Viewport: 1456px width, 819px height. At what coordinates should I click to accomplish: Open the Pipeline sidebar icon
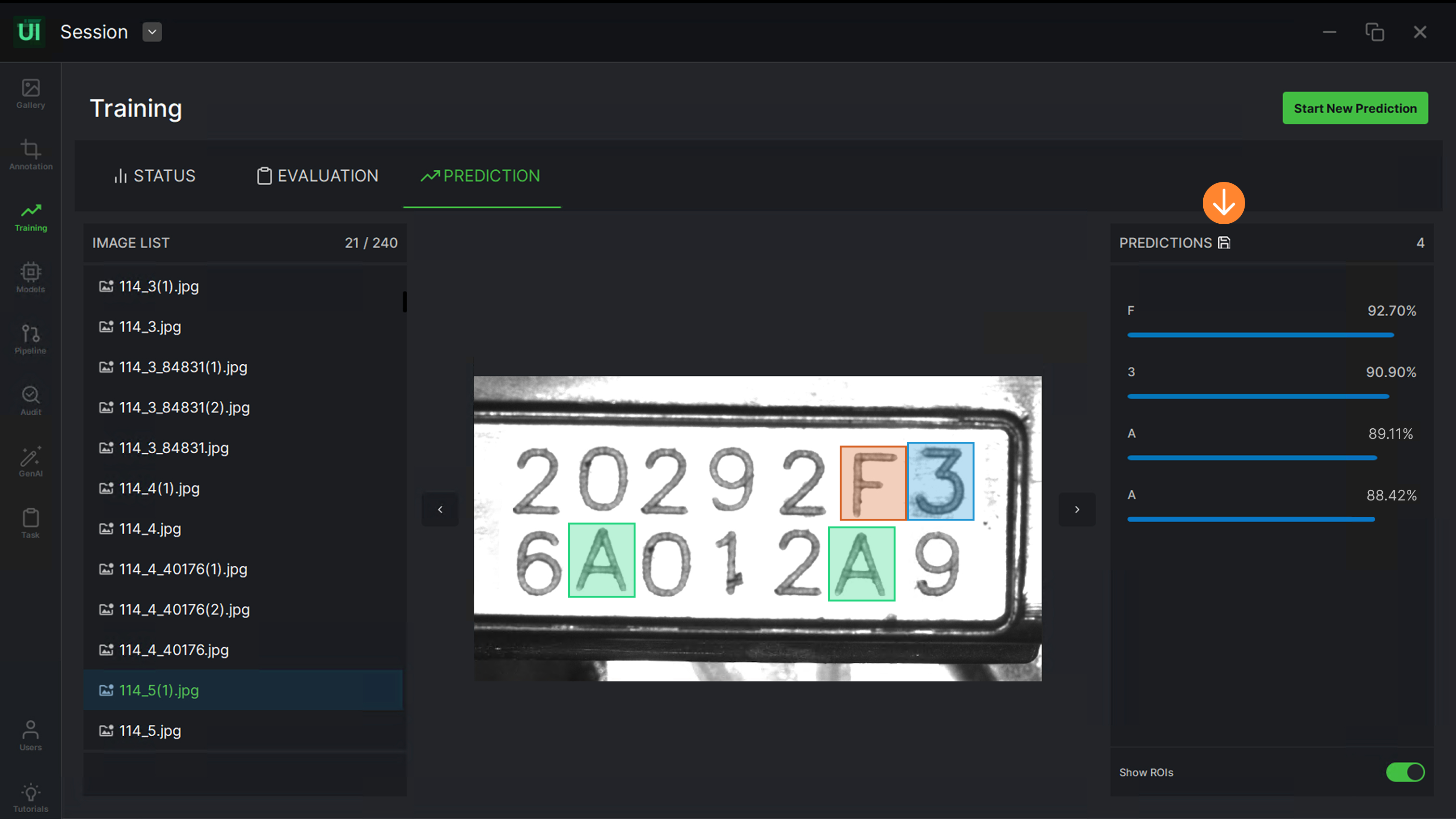30,338
